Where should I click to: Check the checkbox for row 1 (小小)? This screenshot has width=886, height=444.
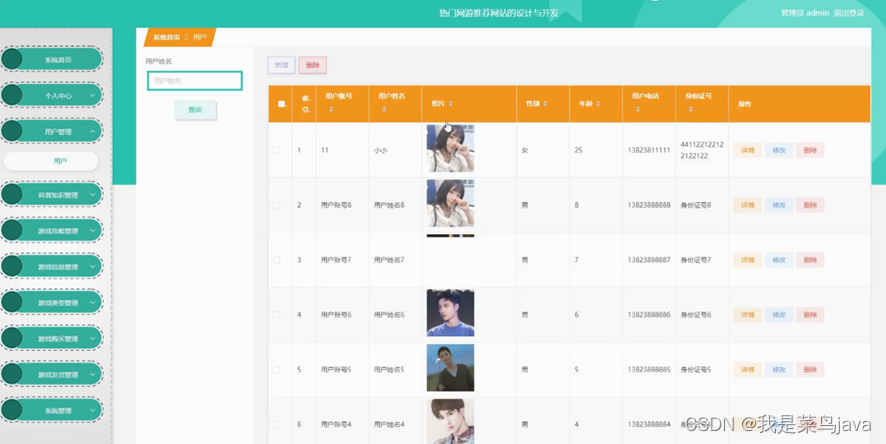tap(277, 150)
